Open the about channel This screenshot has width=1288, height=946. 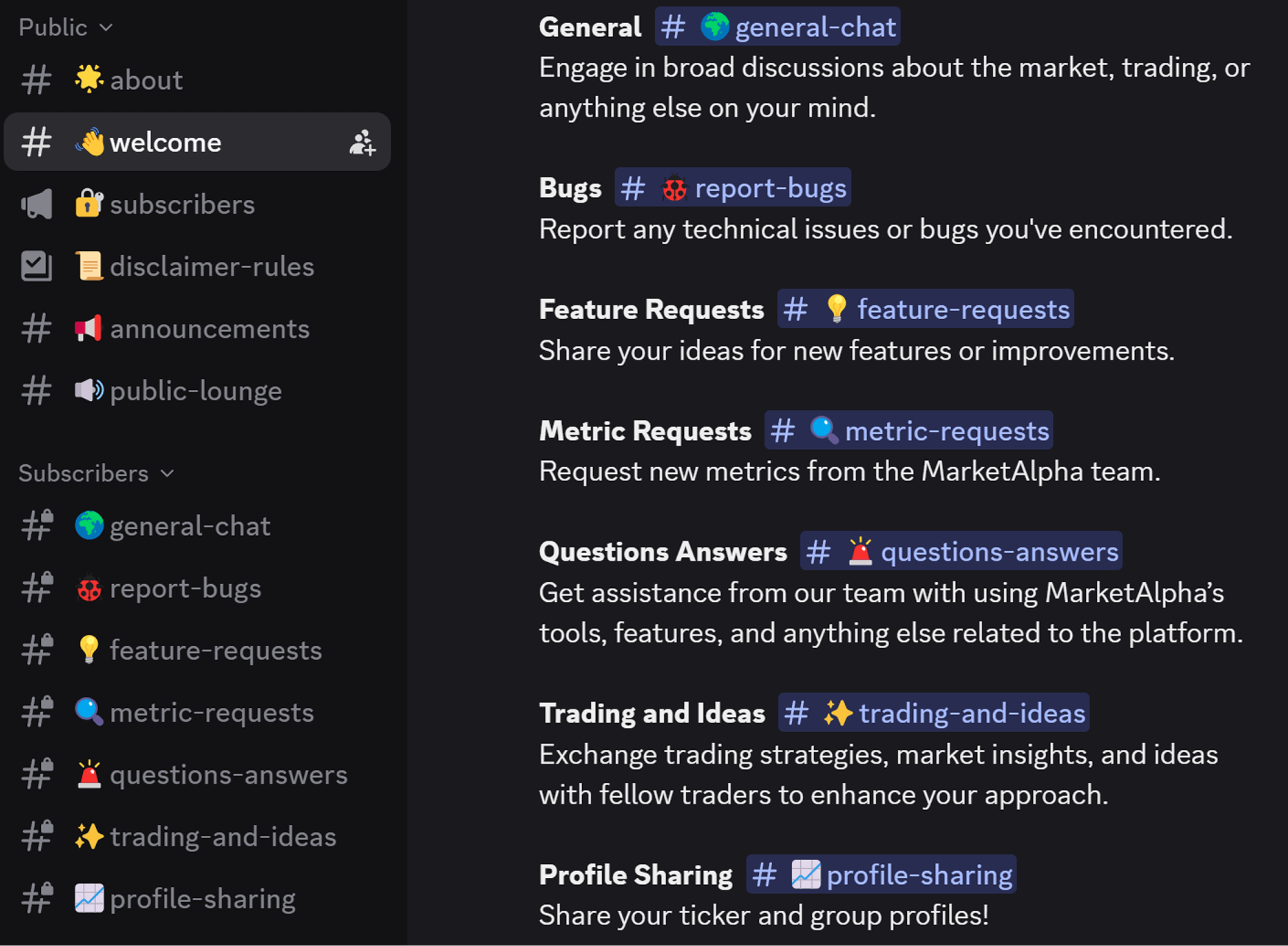point(145,79)
